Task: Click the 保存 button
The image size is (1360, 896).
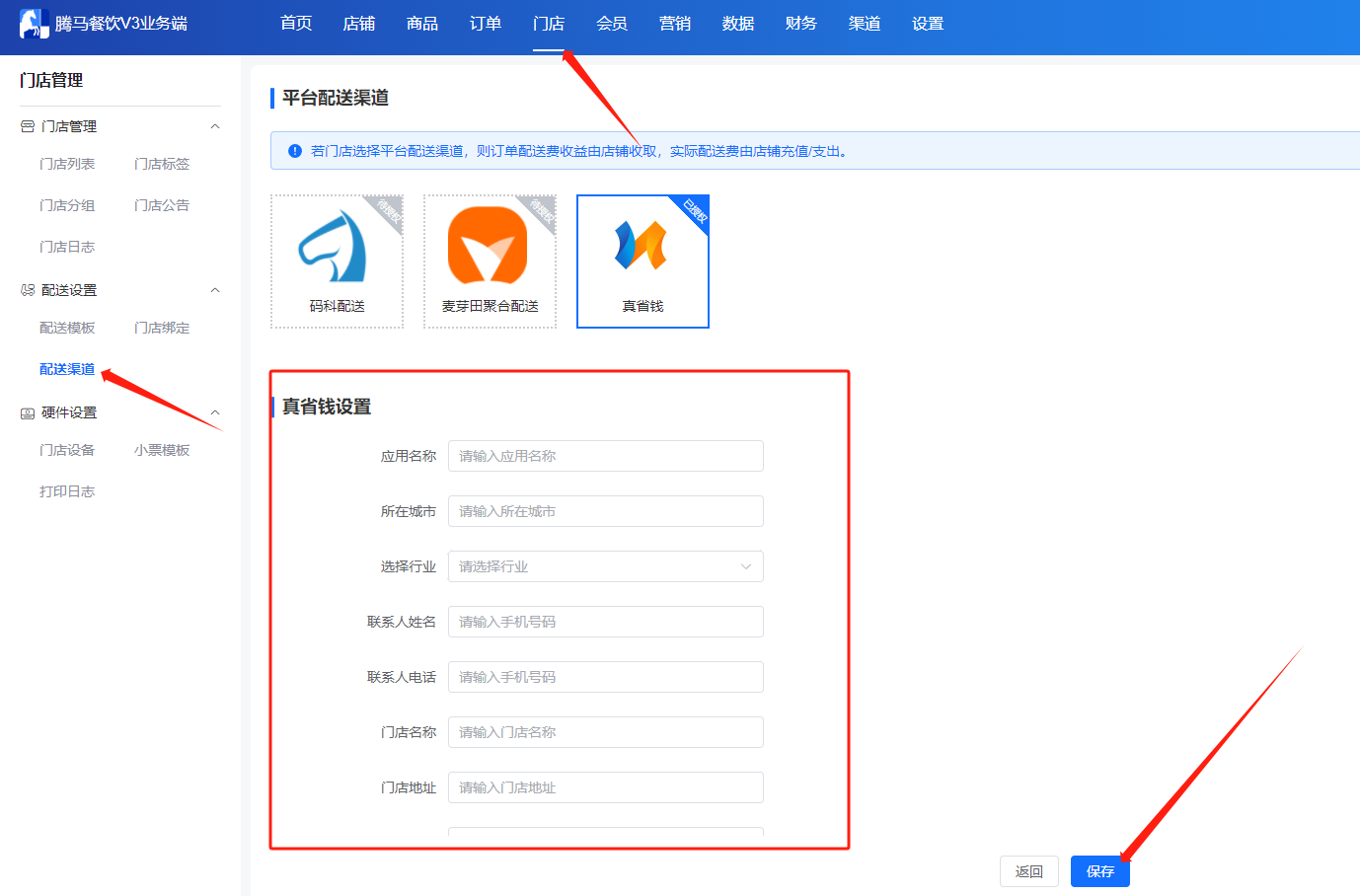Action: [1100, 871]
